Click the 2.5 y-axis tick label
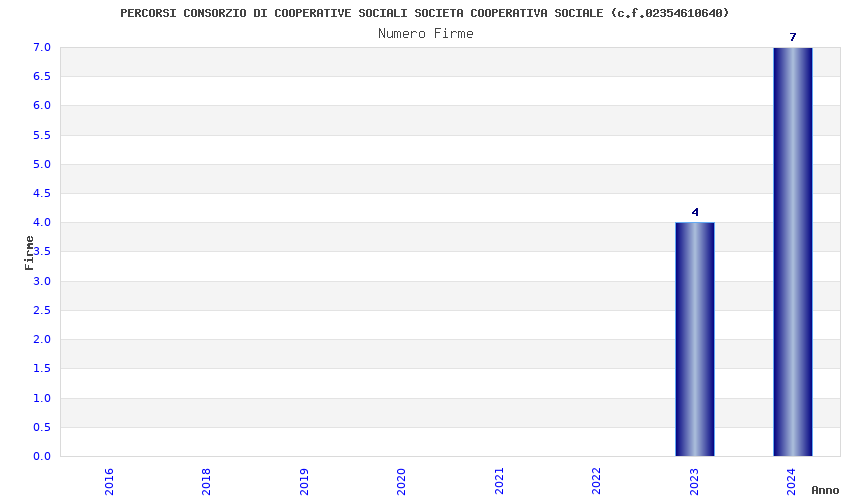 tap(42, 310)
